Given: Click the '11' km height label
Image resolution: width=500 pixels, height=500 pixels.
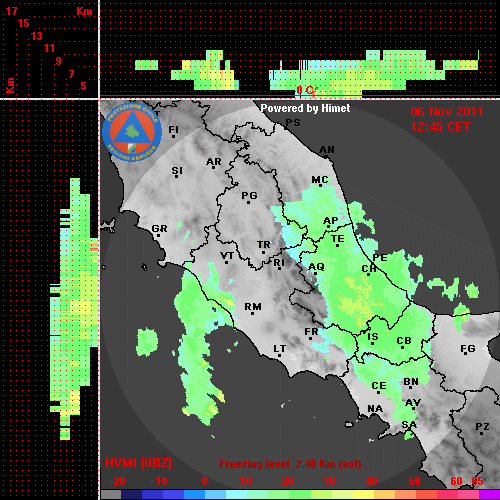Looking at the screenshot, I should tap(49, 48).
